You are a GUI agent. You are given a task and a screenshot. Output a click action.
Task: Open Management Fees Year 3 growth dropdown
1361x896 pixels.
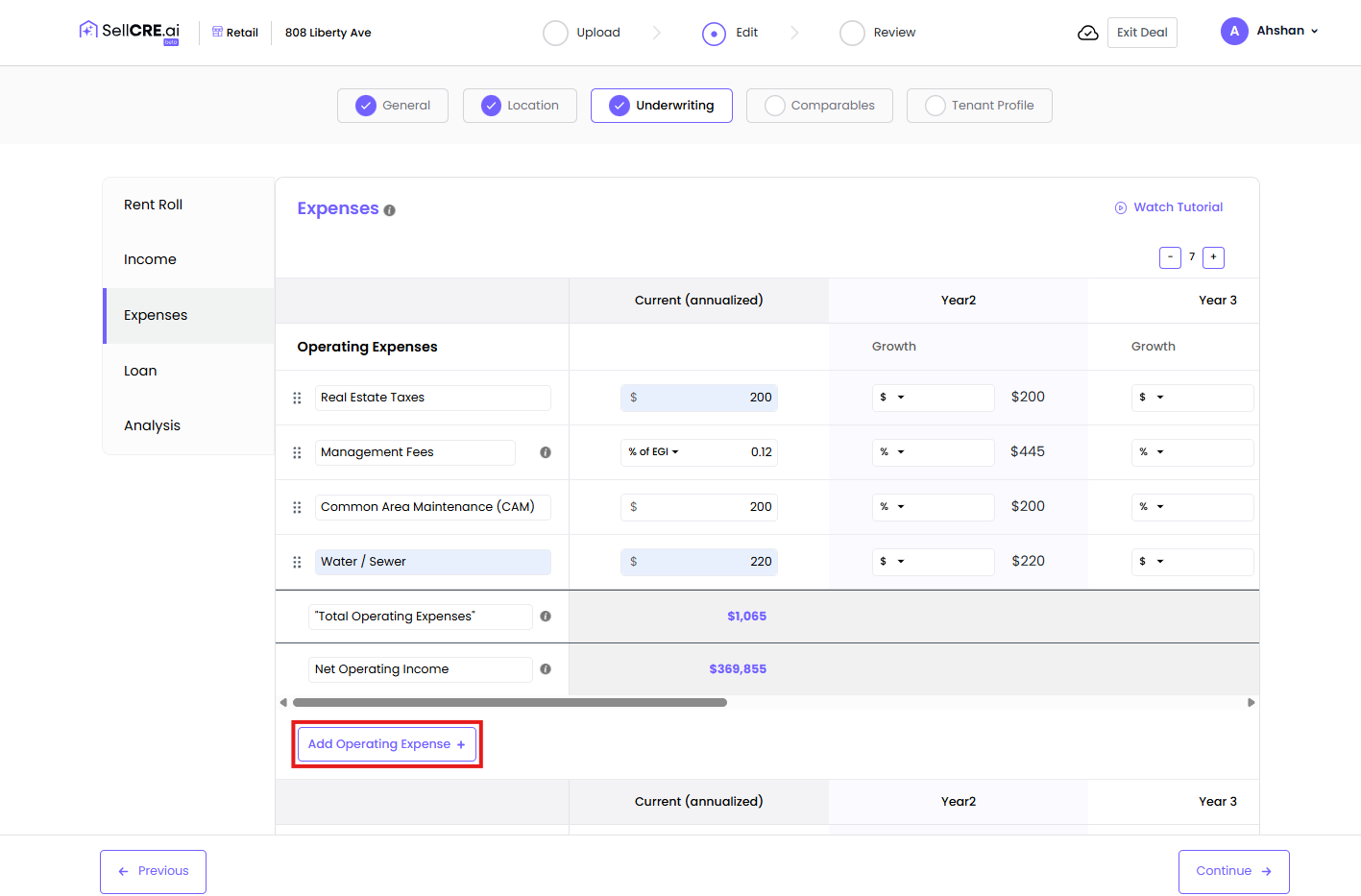(x=1152, y=452)
